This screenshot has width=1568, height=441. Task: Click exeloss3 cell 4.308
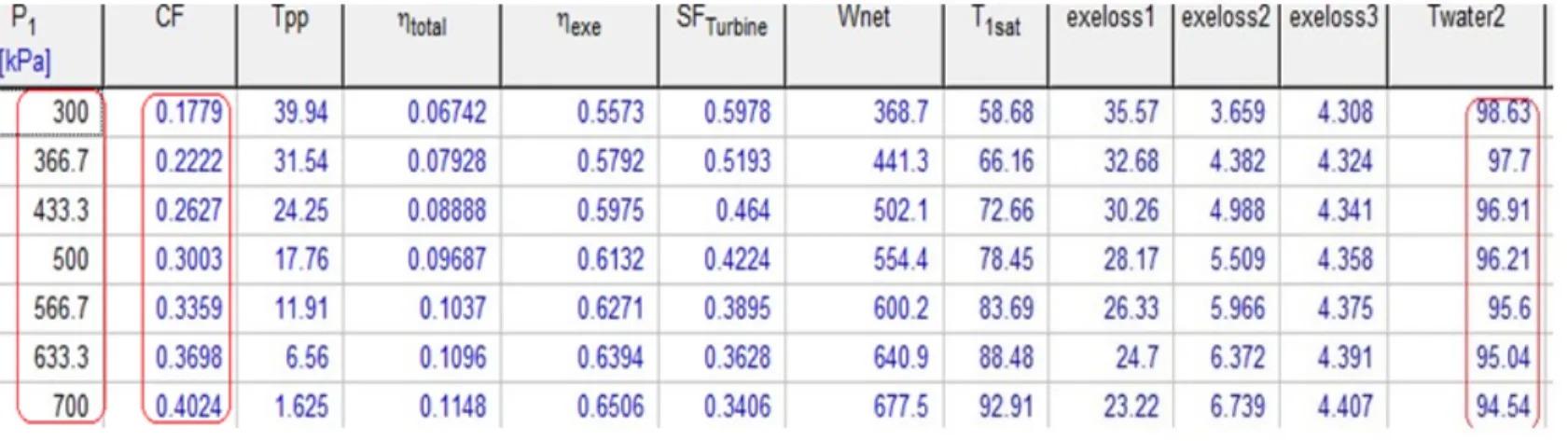pos(1333,113)
